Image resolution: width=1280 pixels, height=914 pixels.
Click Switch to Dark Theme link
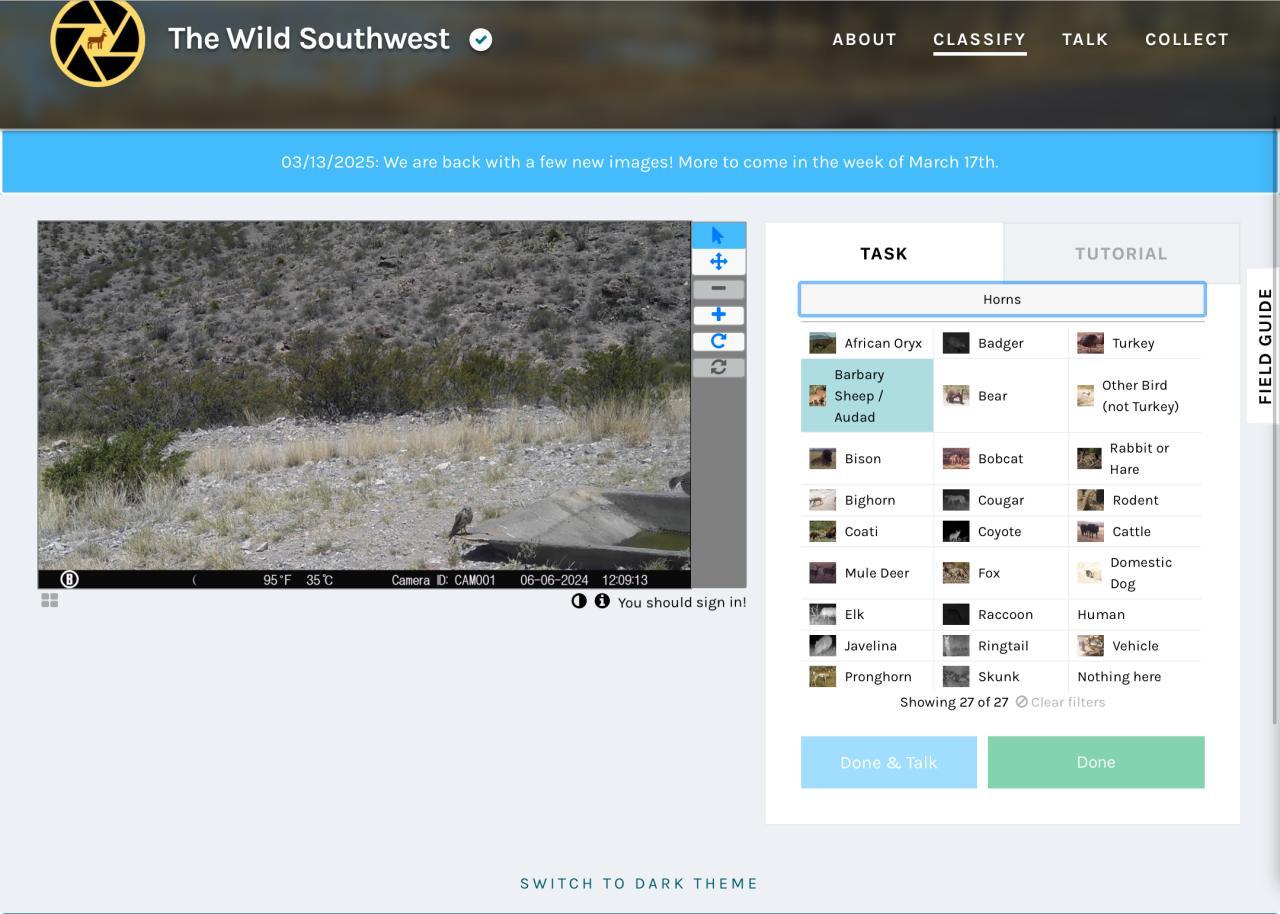(639, 883)
